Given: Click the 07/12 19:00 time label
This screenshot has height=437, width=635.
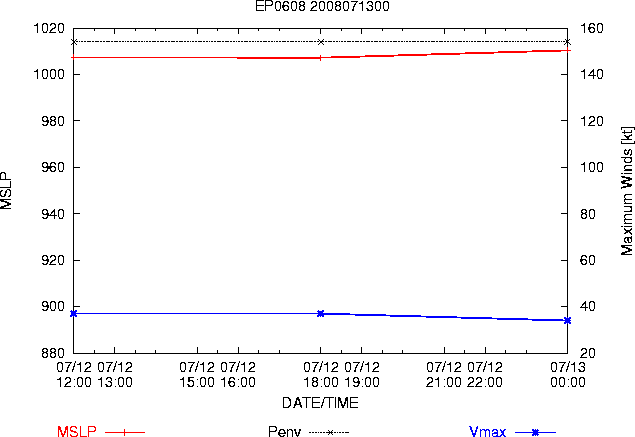Looking at the screenshot, I should [x=362, y=375].
